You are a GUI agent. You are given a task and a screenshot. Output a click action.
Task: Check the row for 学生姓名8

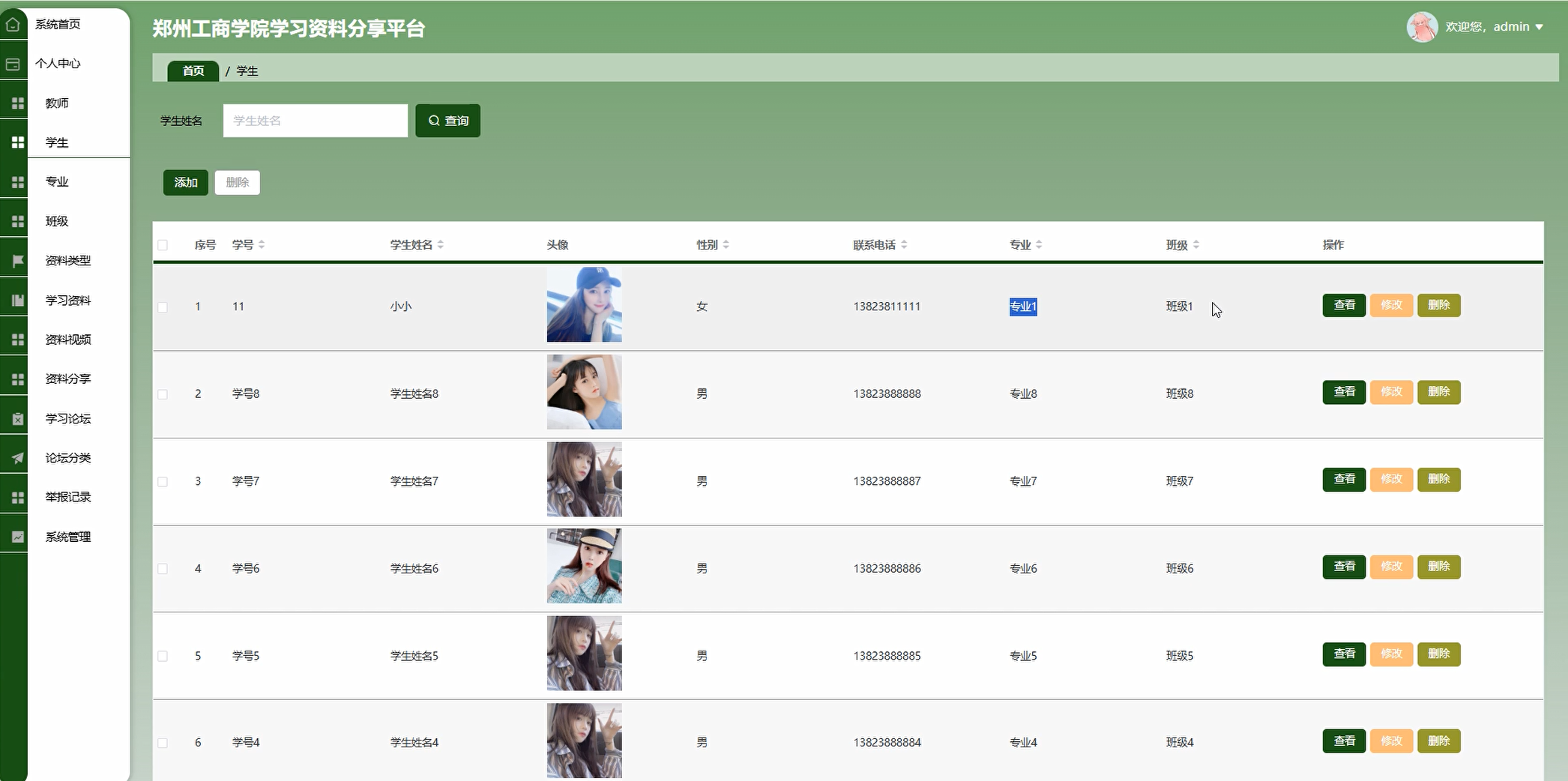(x=163, y=394)
